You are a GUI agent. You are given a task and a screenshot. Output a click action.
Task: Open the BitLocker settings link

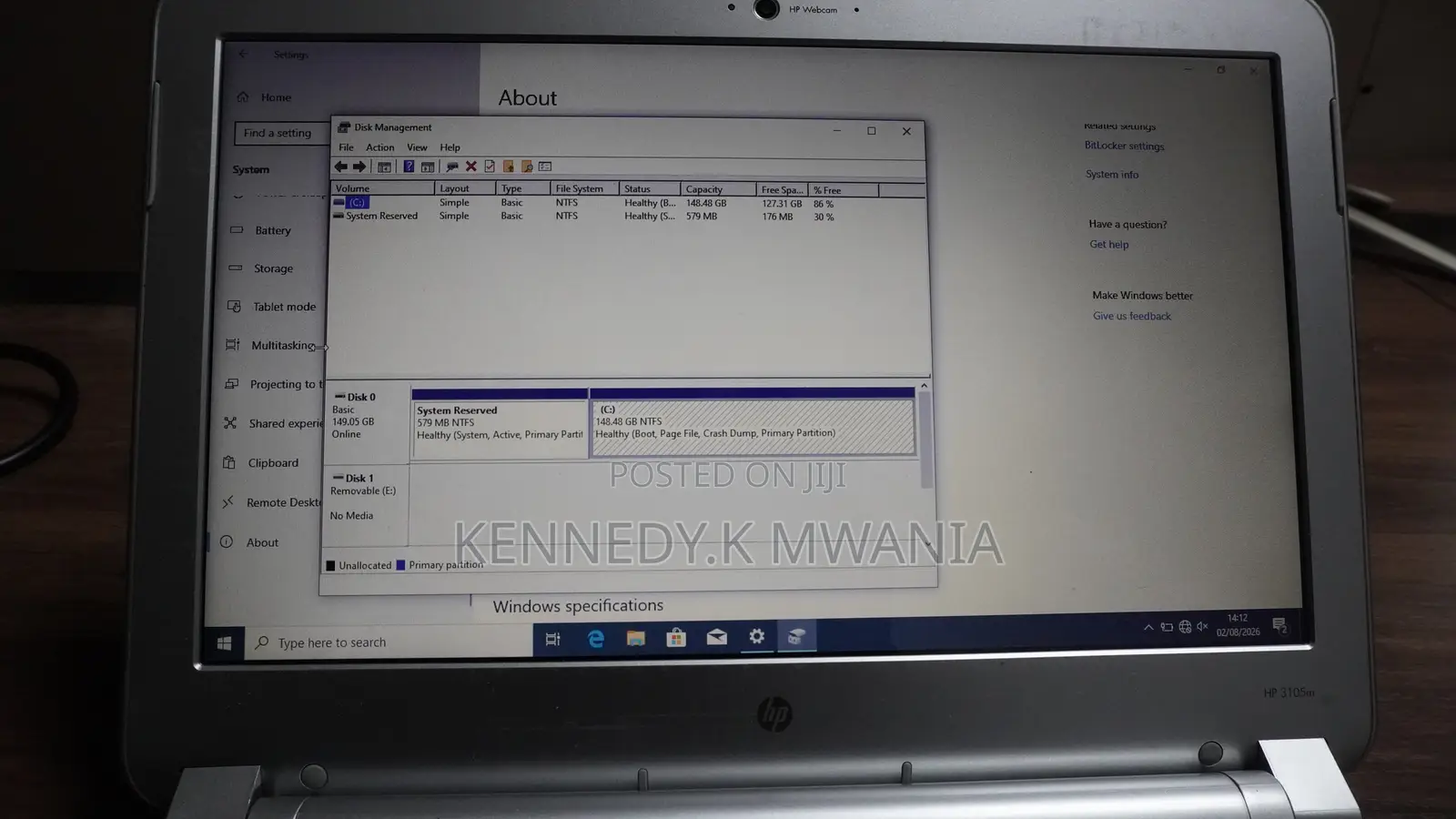tap(1124, 146)
